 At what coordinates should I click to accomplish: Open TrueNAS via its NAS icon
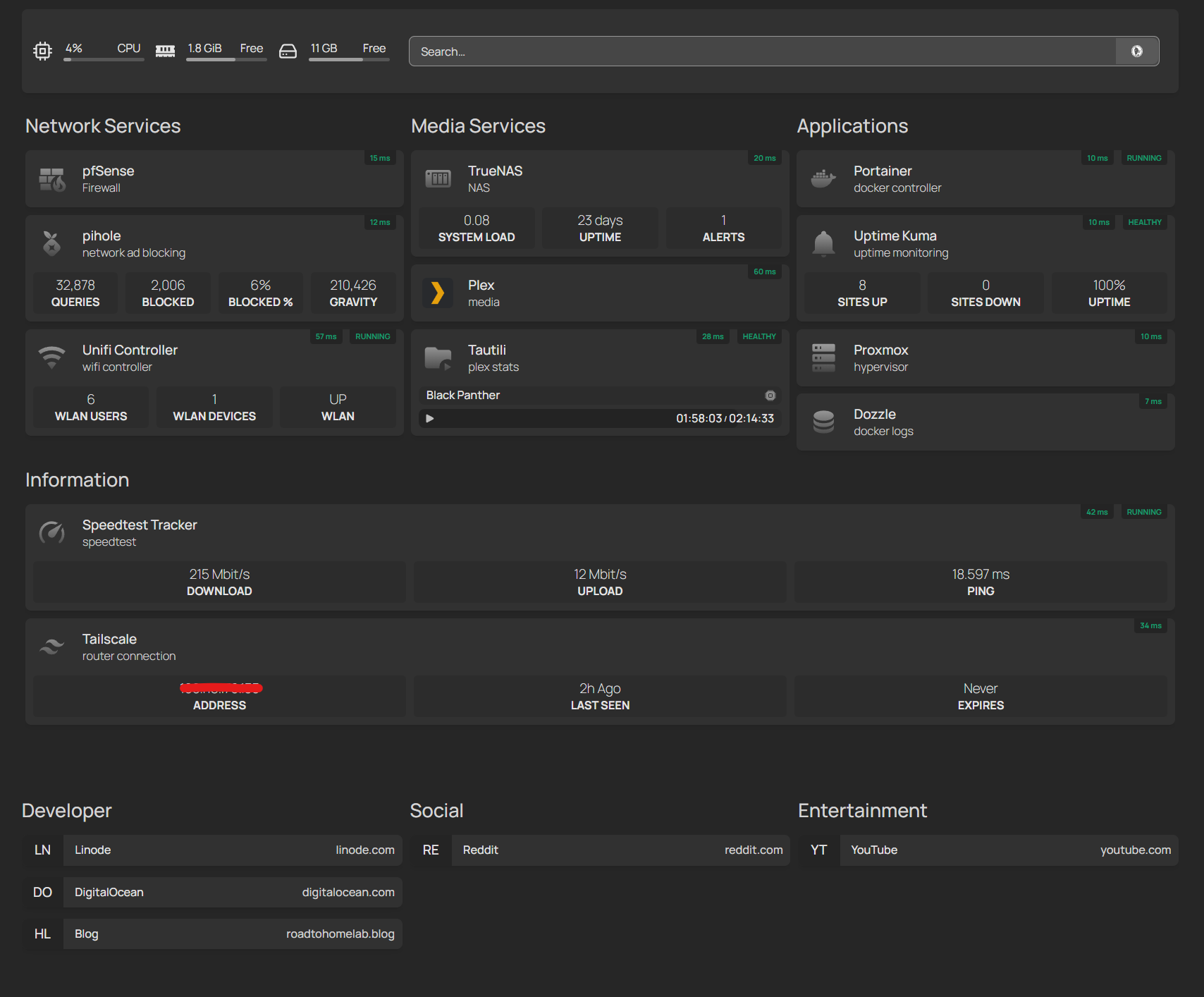click(x=438, y=179)
